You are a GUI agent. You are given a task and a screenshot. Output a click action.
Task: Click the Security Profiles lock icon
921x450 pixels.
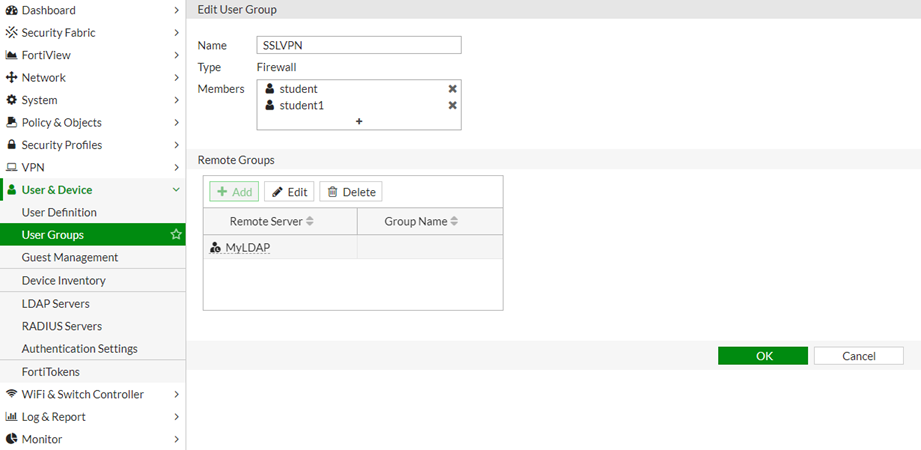[12, 145]
